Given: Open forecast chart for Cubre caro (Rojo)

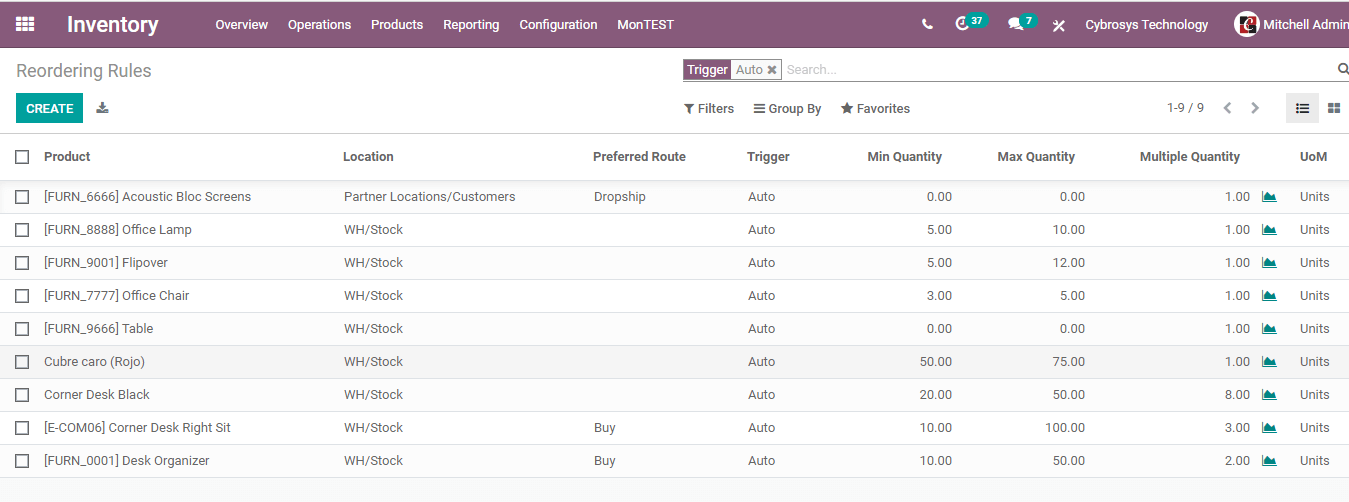Looking at the screenshot, I should tap(1269, 362).
